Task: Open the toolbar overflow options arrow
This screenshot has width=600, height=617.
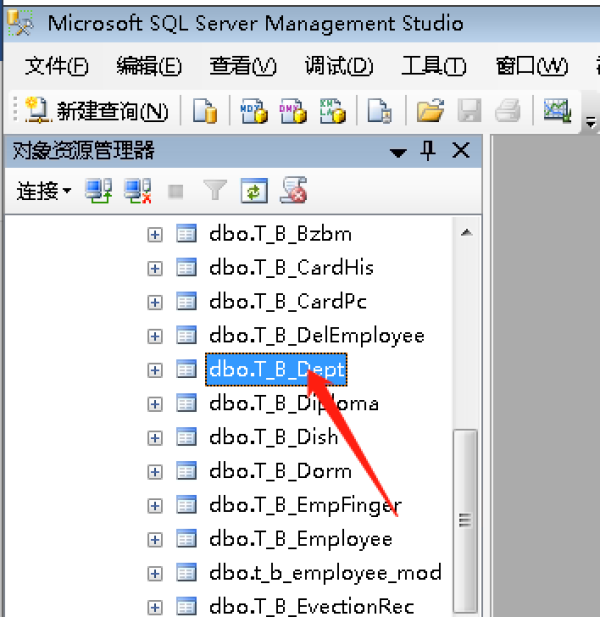Action: tap(590, 123)
